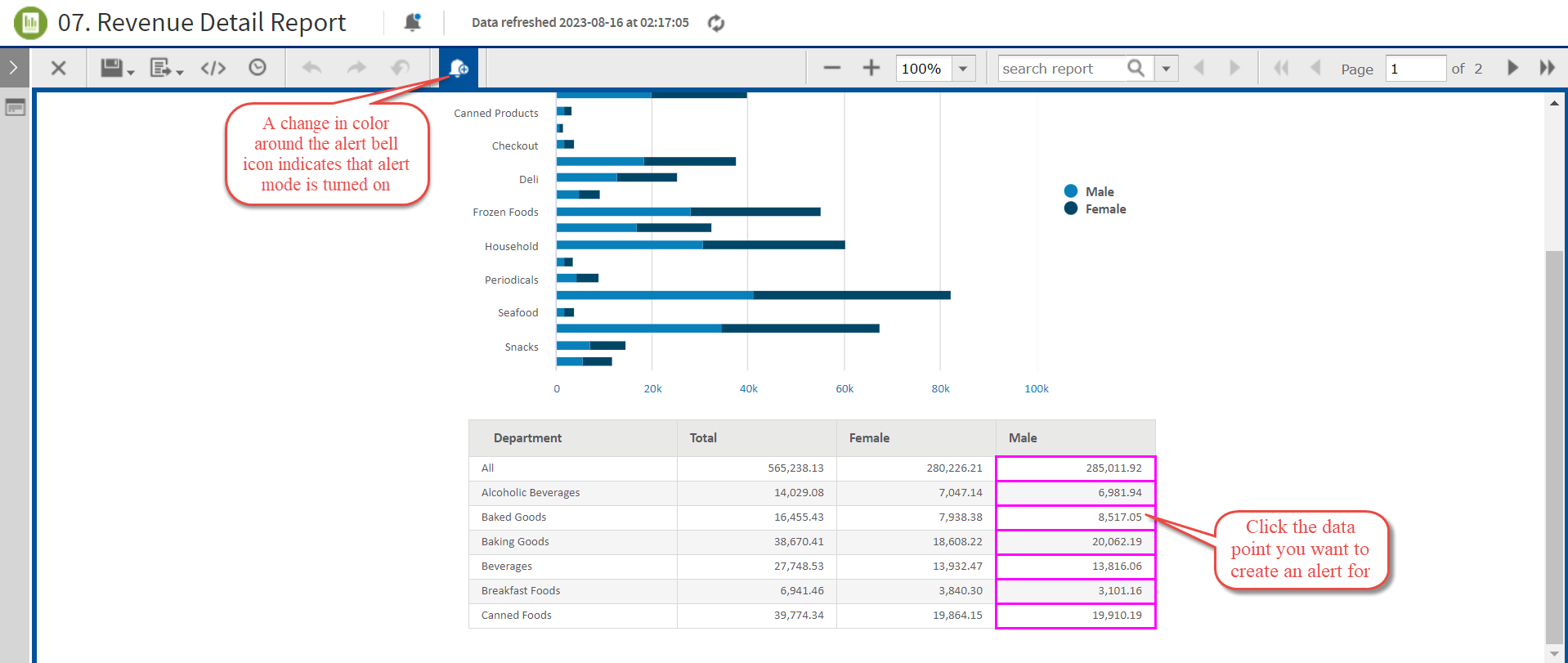Click the vertical scrollbar thumb
This screenshot has width=1568, height=663.
tap(1554, 447)
